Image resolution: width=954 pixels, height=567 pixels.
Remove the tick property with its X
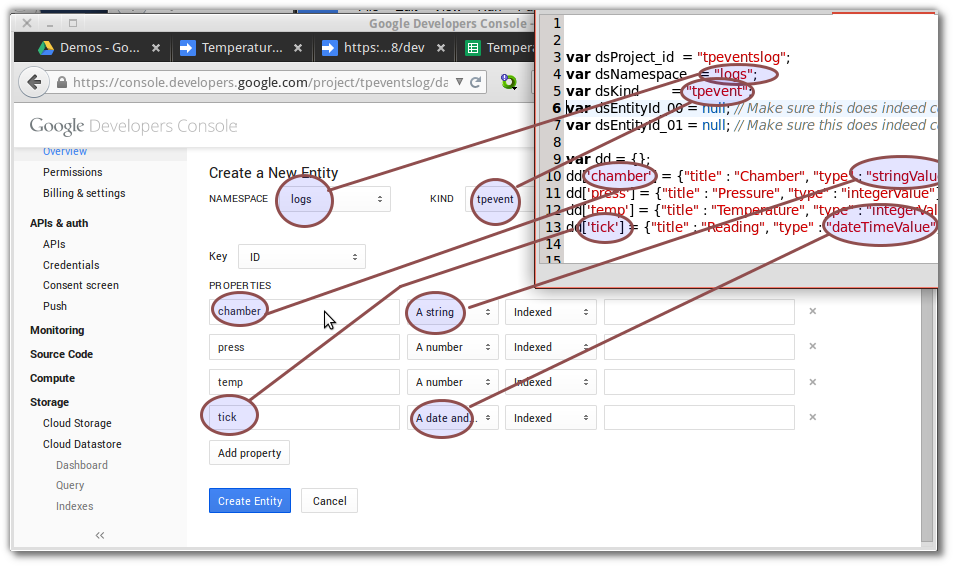[x=812, y=417]
